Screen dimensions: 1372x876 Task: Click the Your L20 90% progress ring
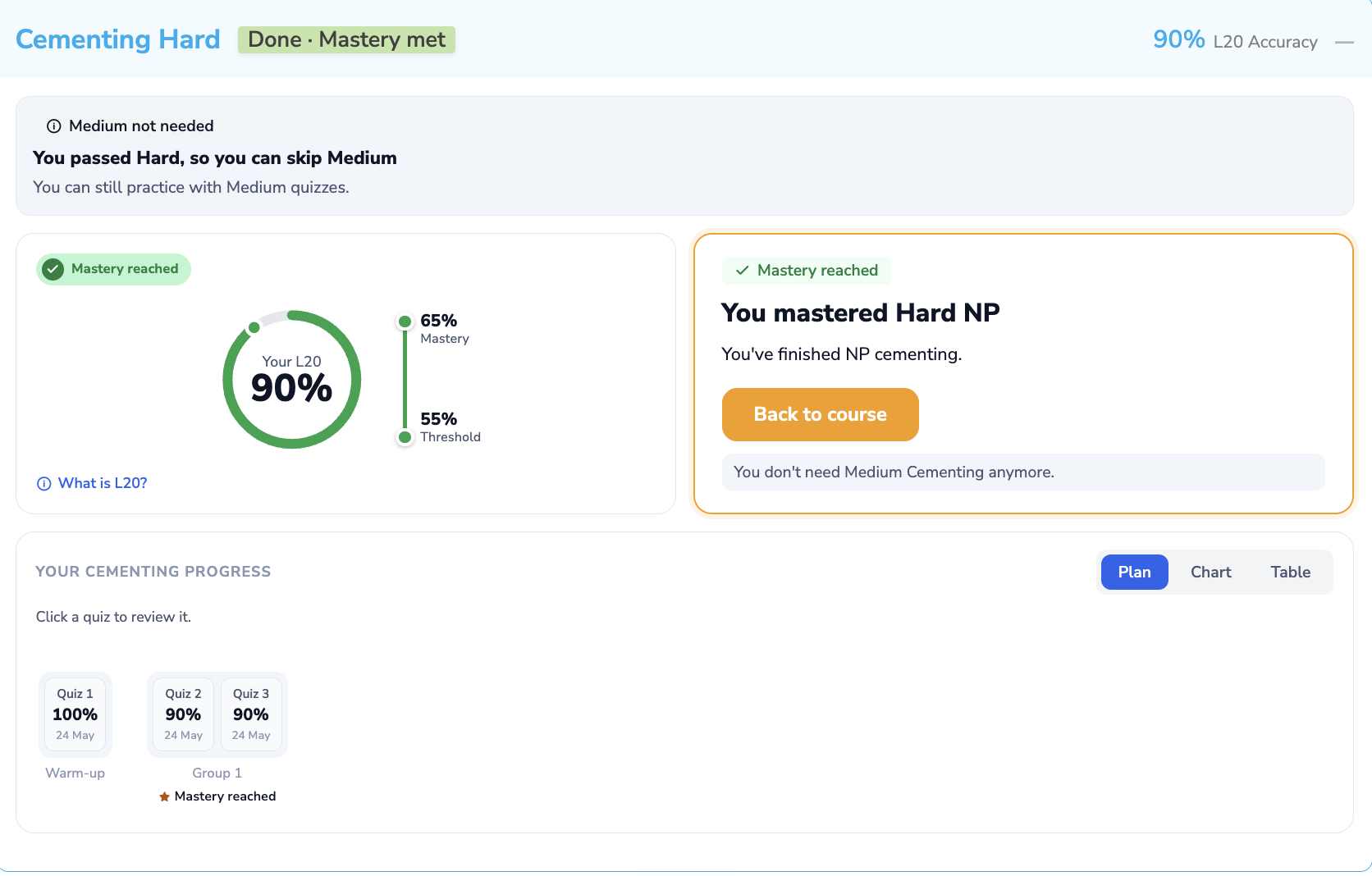292,379
